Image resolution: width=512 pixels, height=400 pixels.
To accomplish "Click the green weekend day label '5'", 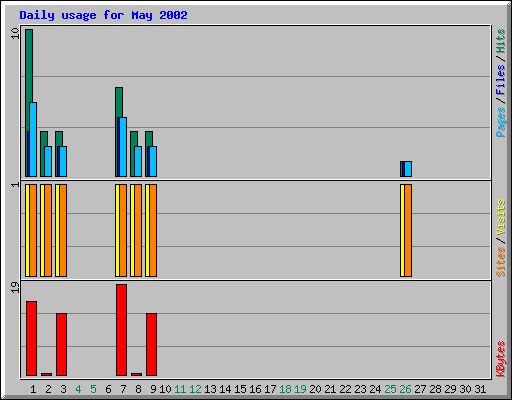I will (x=93, y=389).
